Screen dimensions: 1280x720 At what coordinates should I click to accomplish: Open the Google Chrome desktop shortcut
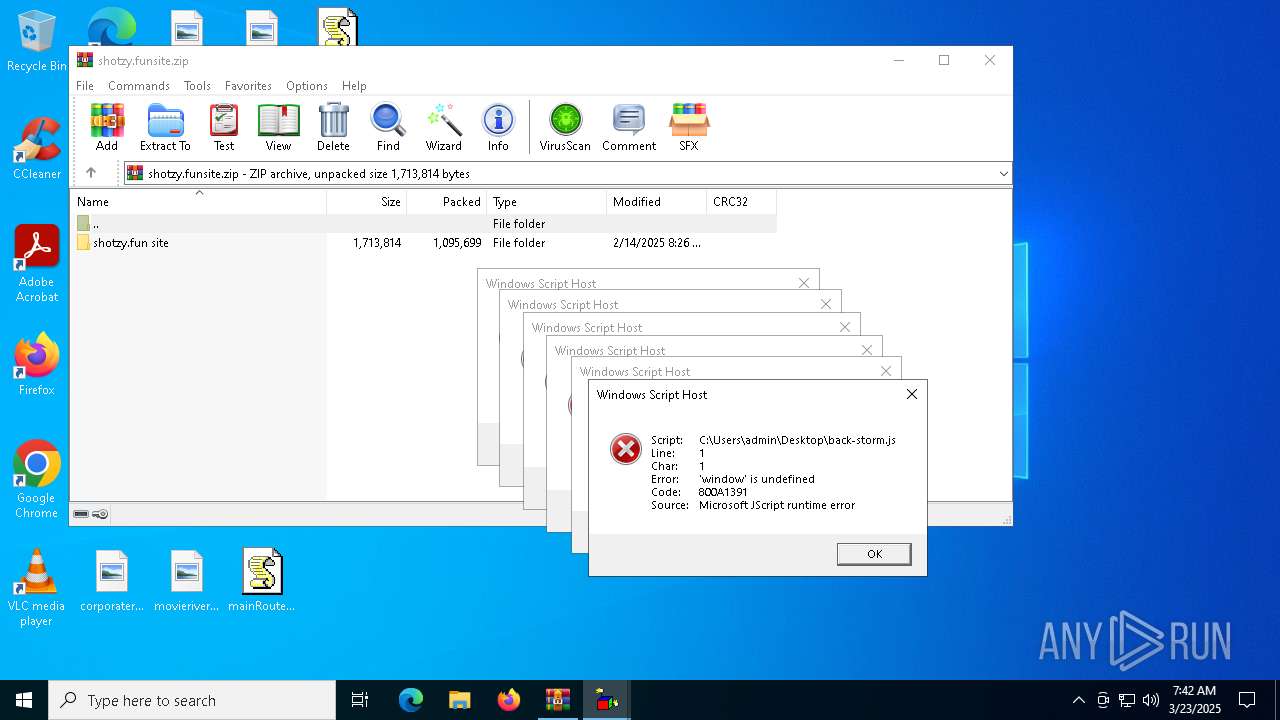[37, 480]
